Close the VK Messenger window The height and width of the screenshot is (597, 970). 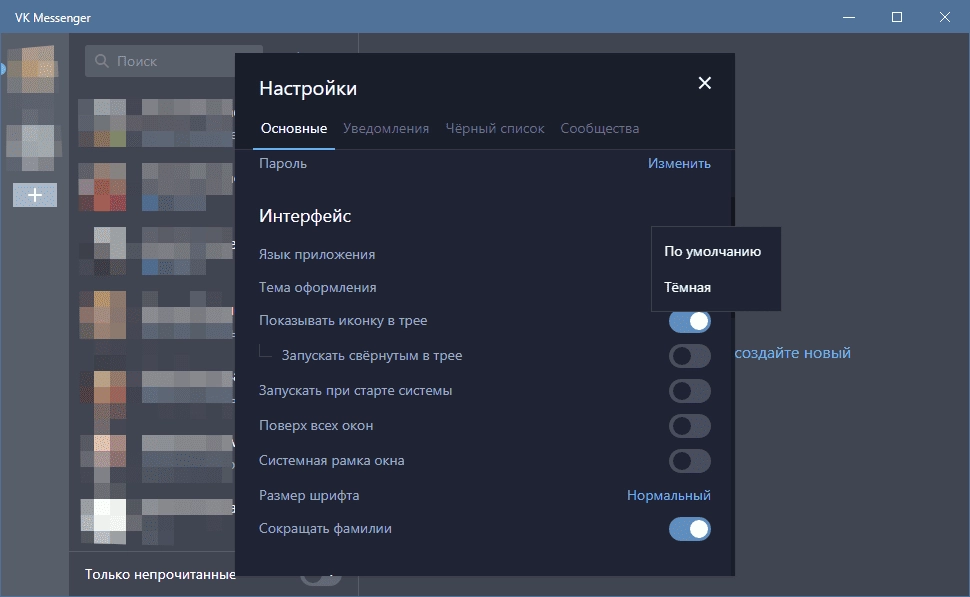coord(945,17)
